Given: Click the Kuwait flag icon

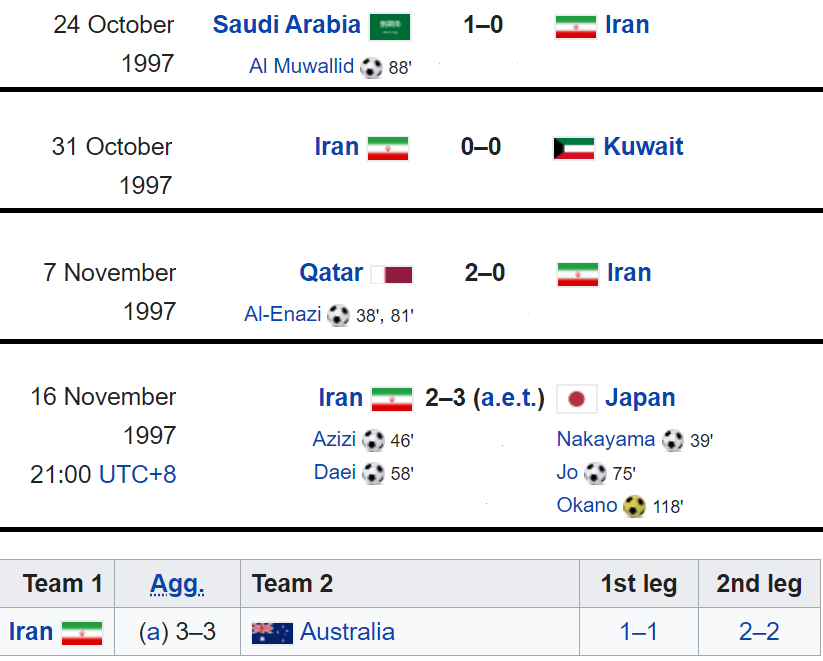Looking at the screenshot, I should click(x=574, y=148).
